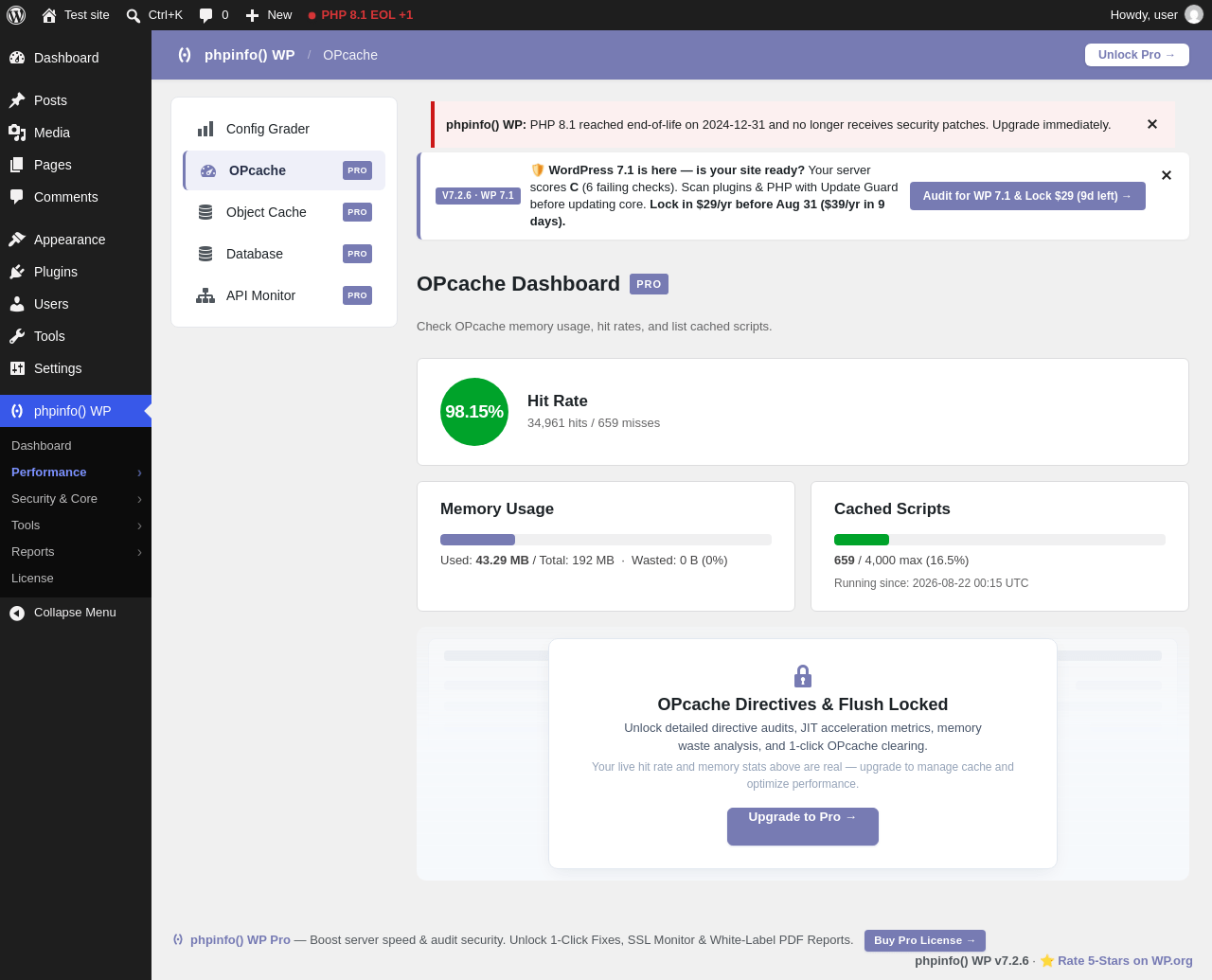The height and width of the screenshot is (980, 1212).
Task: Open the comments bubble icon in admin bar
Action: tap(205, 15)
